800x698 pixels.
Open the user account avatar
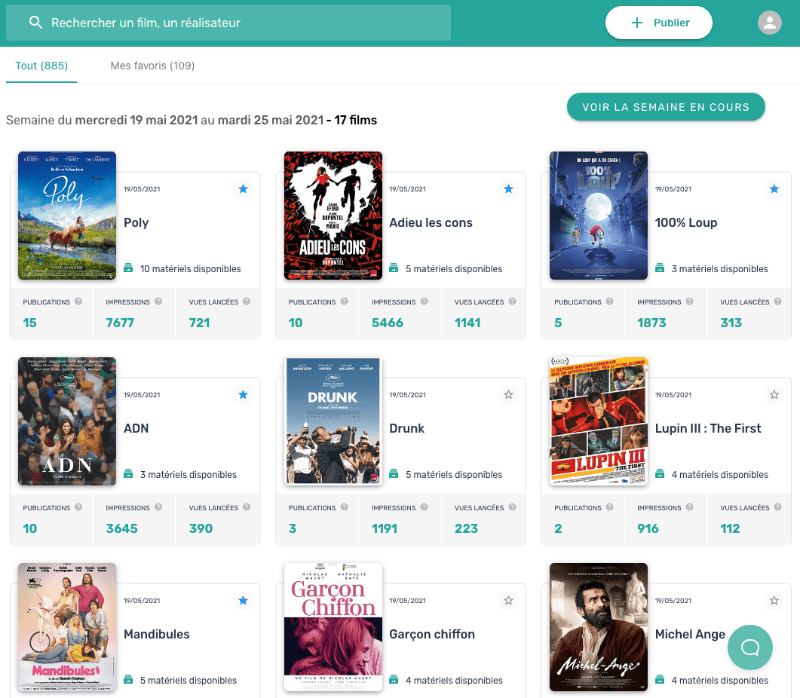[x=769, y=22]
